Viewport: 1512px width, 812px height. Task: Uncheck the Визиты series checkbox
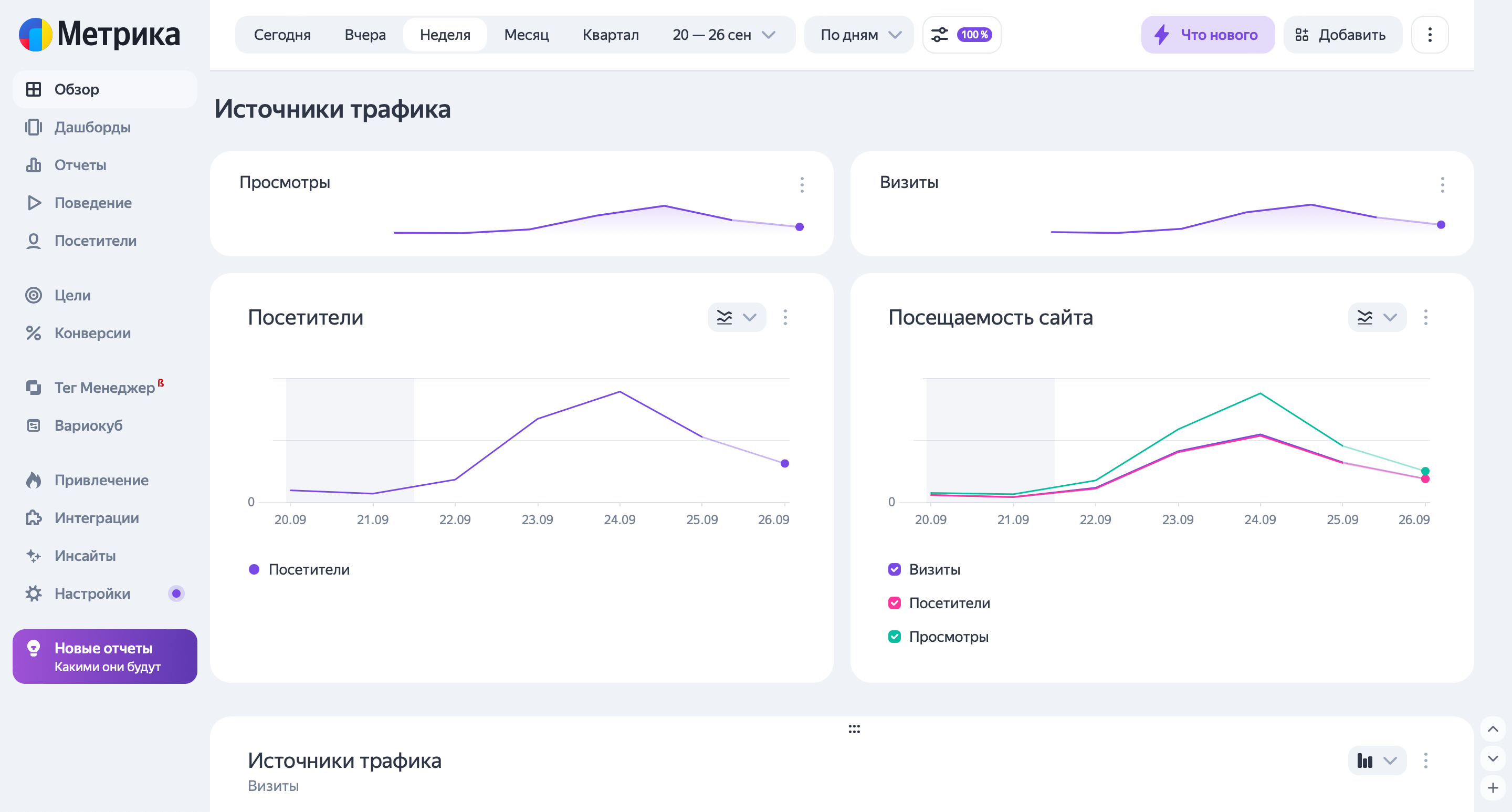[x=894, y=569]
